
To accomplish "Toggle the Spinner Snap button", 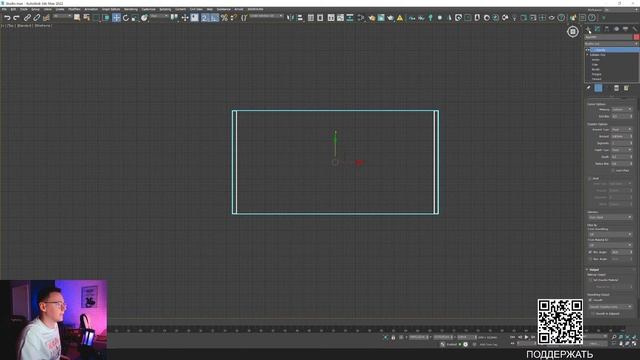I will (234, 18).
